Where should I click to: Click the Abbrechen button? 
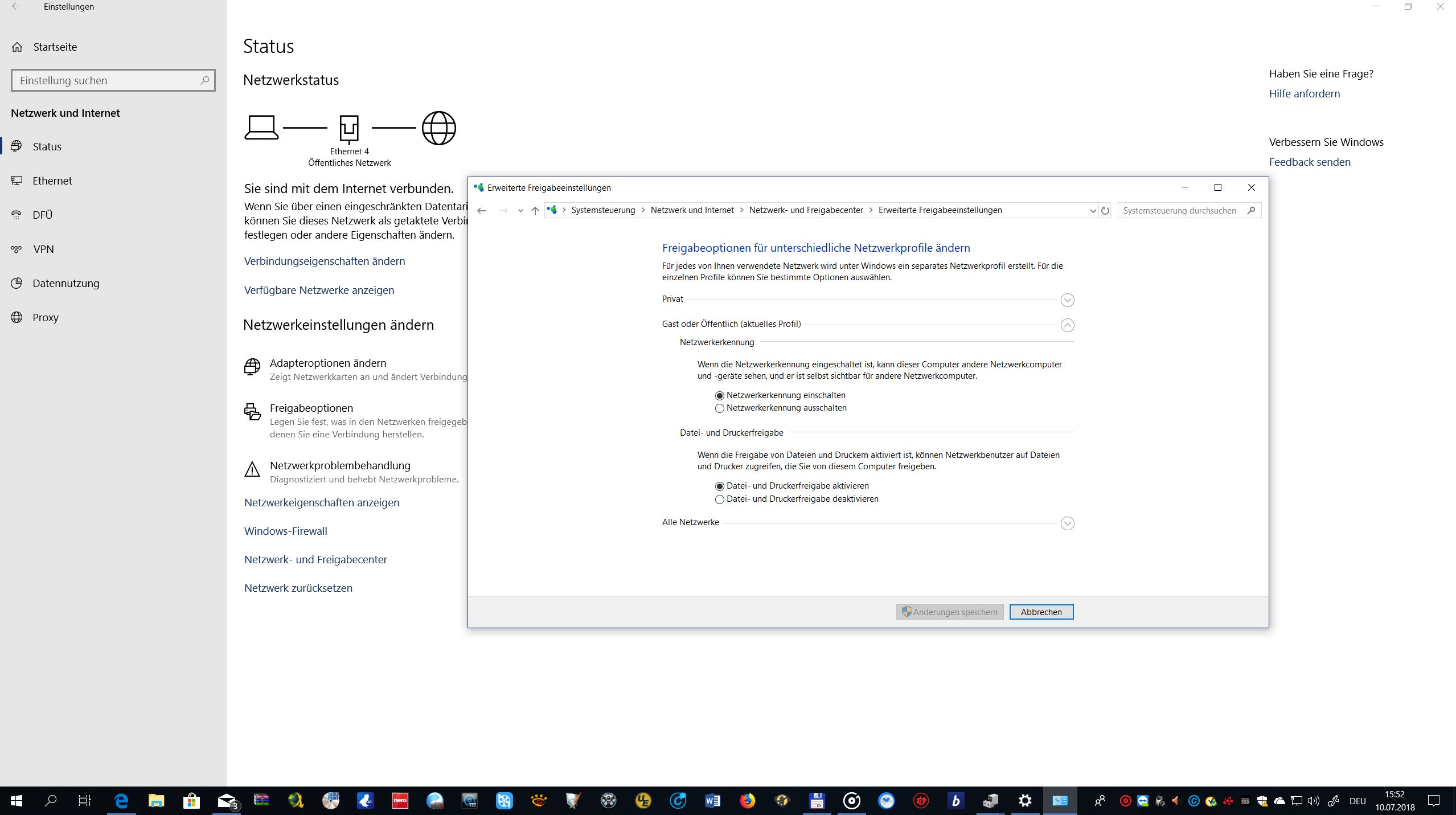(1041, 612)
